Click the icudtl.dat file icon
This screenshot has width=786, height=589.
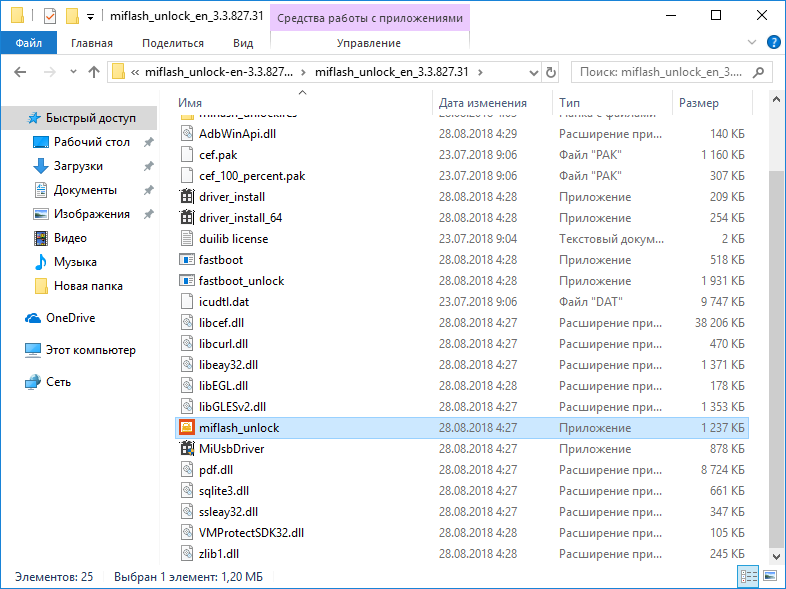186,302
